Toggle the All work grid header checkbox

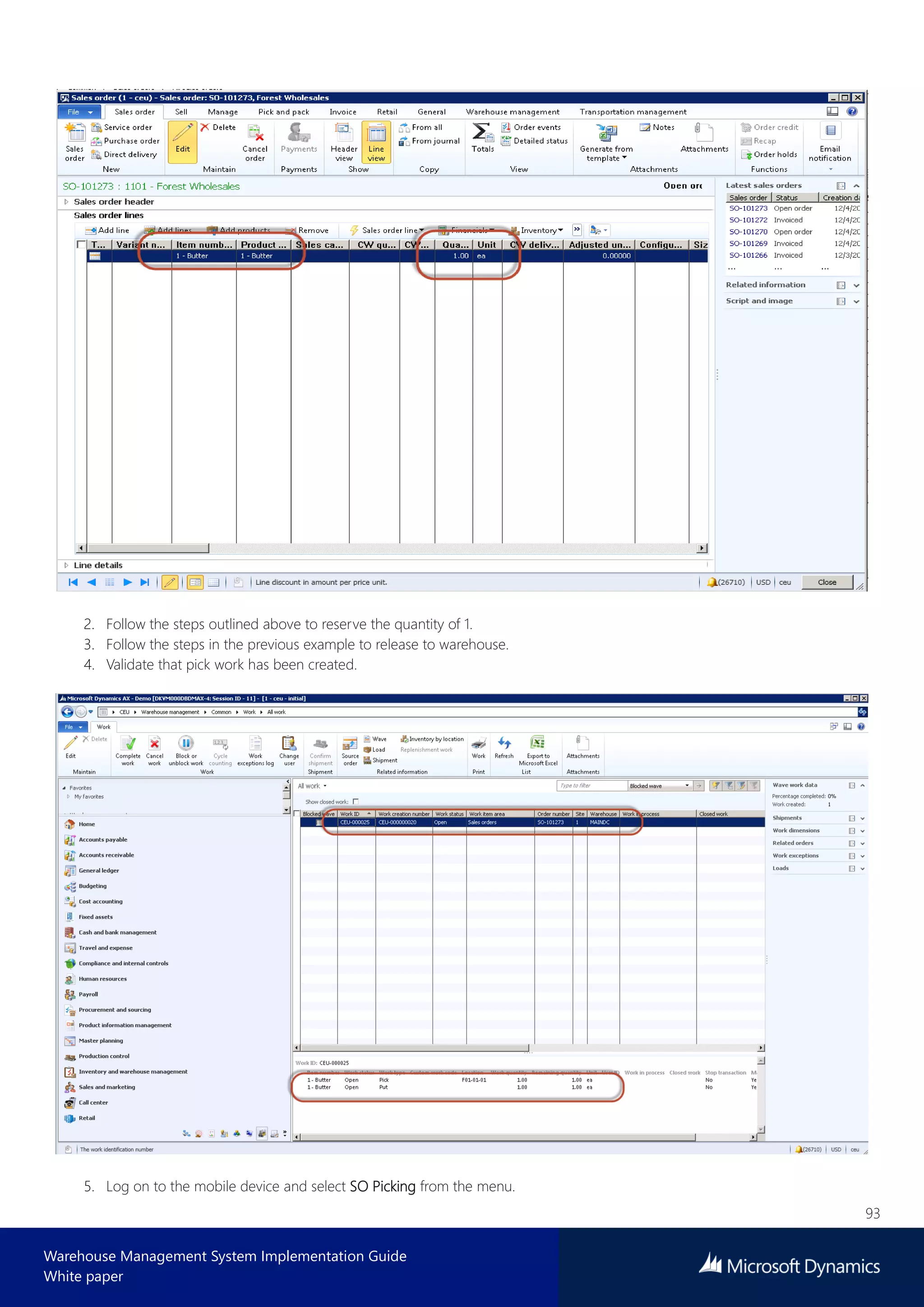(297, 814)
